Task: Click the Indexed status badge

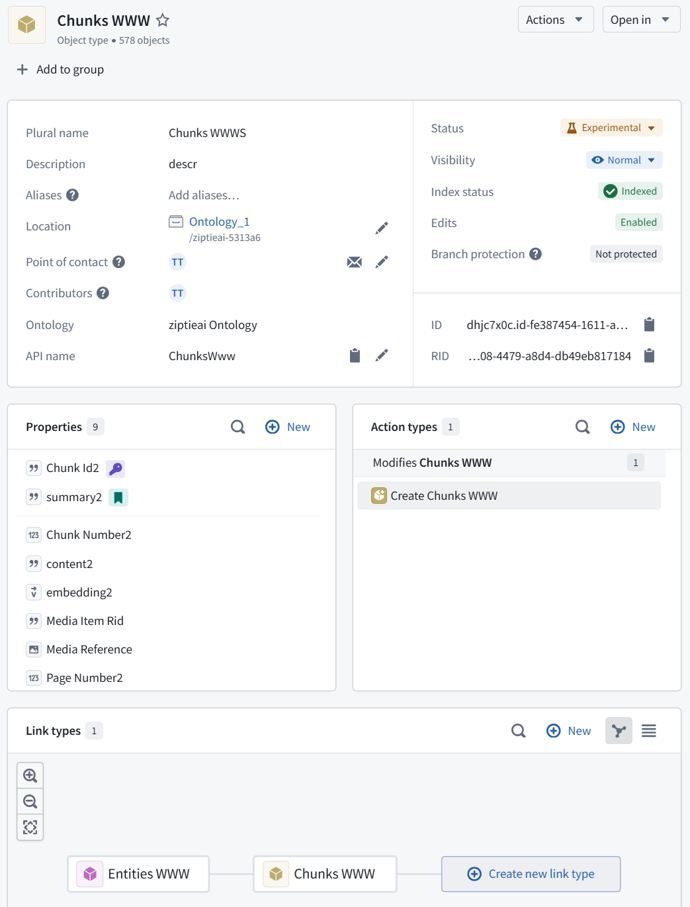Action: tap(630, 191)
